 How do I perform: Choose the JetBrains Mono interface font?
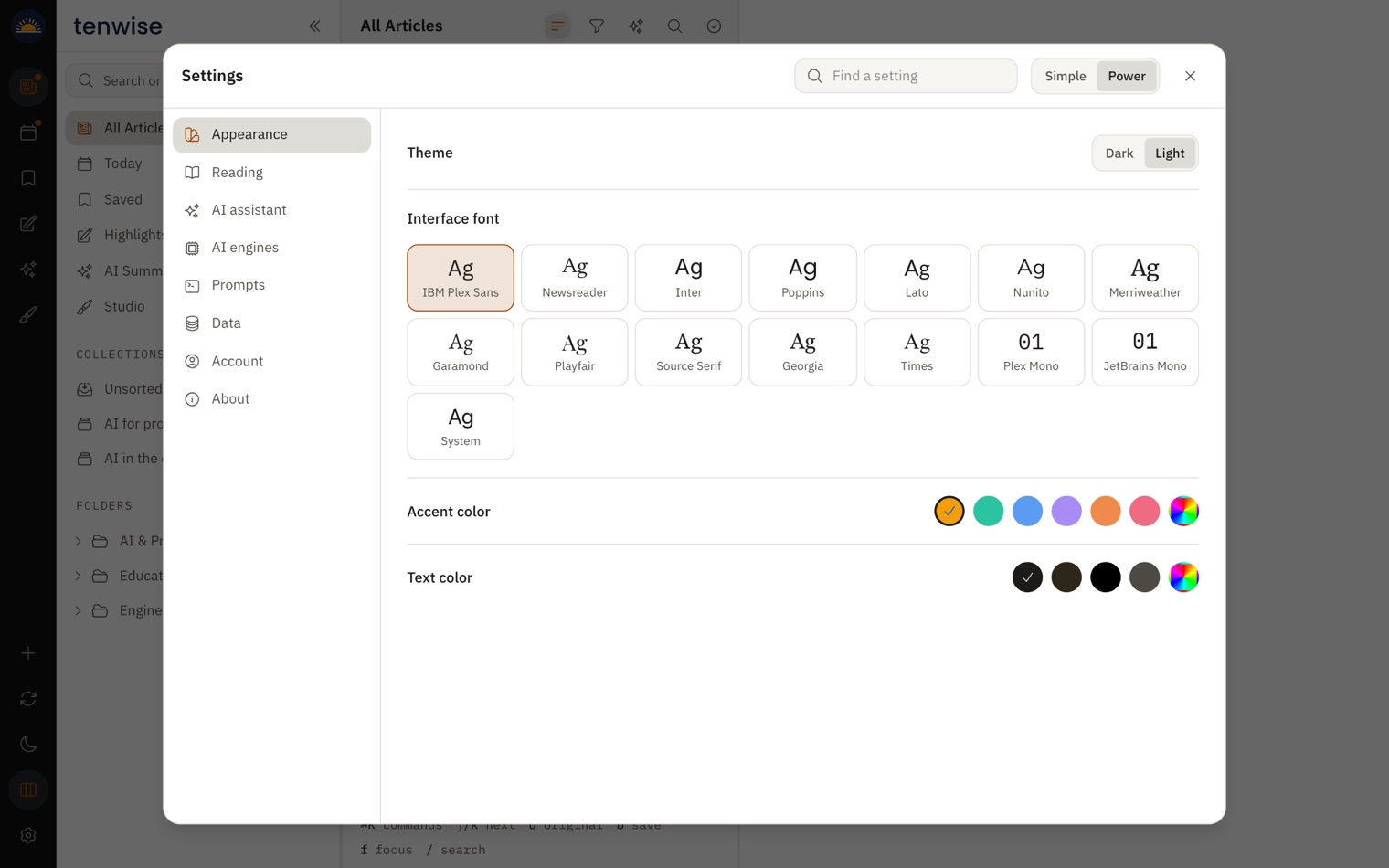(1145, 352)
